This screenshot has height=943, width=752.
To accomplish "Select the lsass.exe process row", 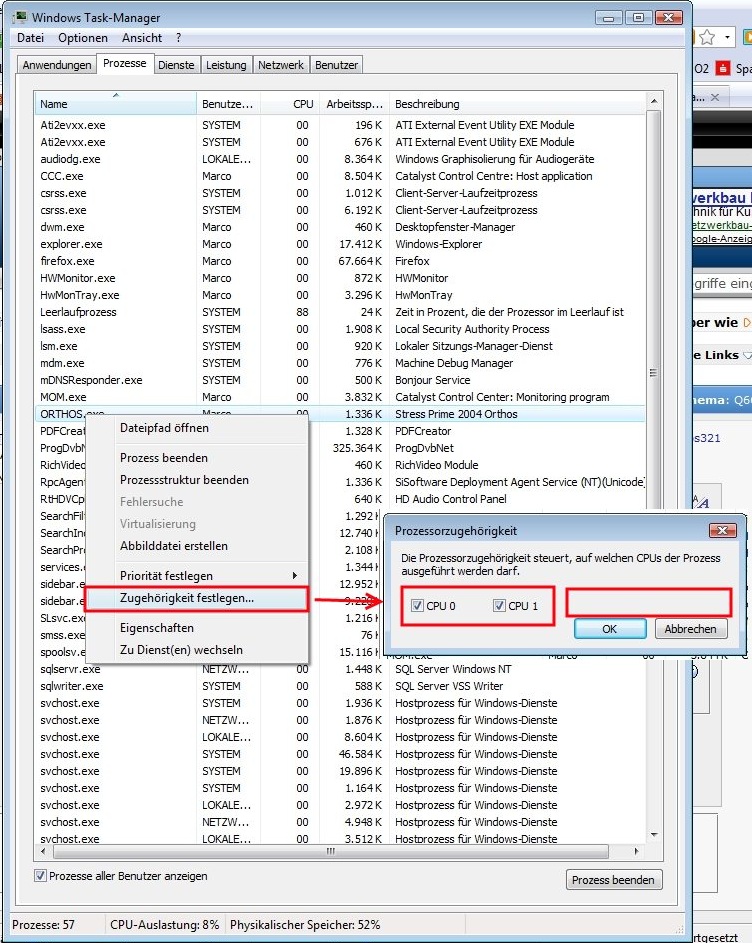I will pyautogui.click(x=340, y=329).
